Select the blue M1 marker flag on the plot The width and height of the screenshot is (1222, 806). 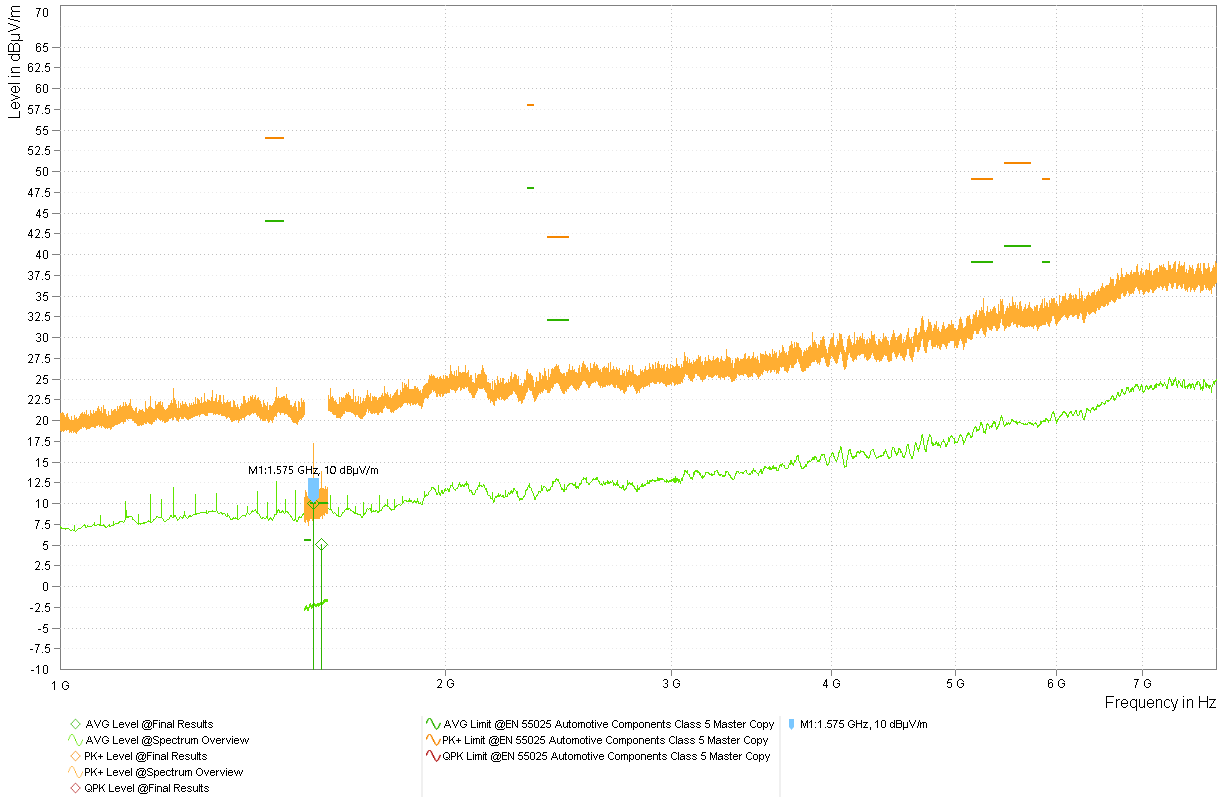point(313,488)
